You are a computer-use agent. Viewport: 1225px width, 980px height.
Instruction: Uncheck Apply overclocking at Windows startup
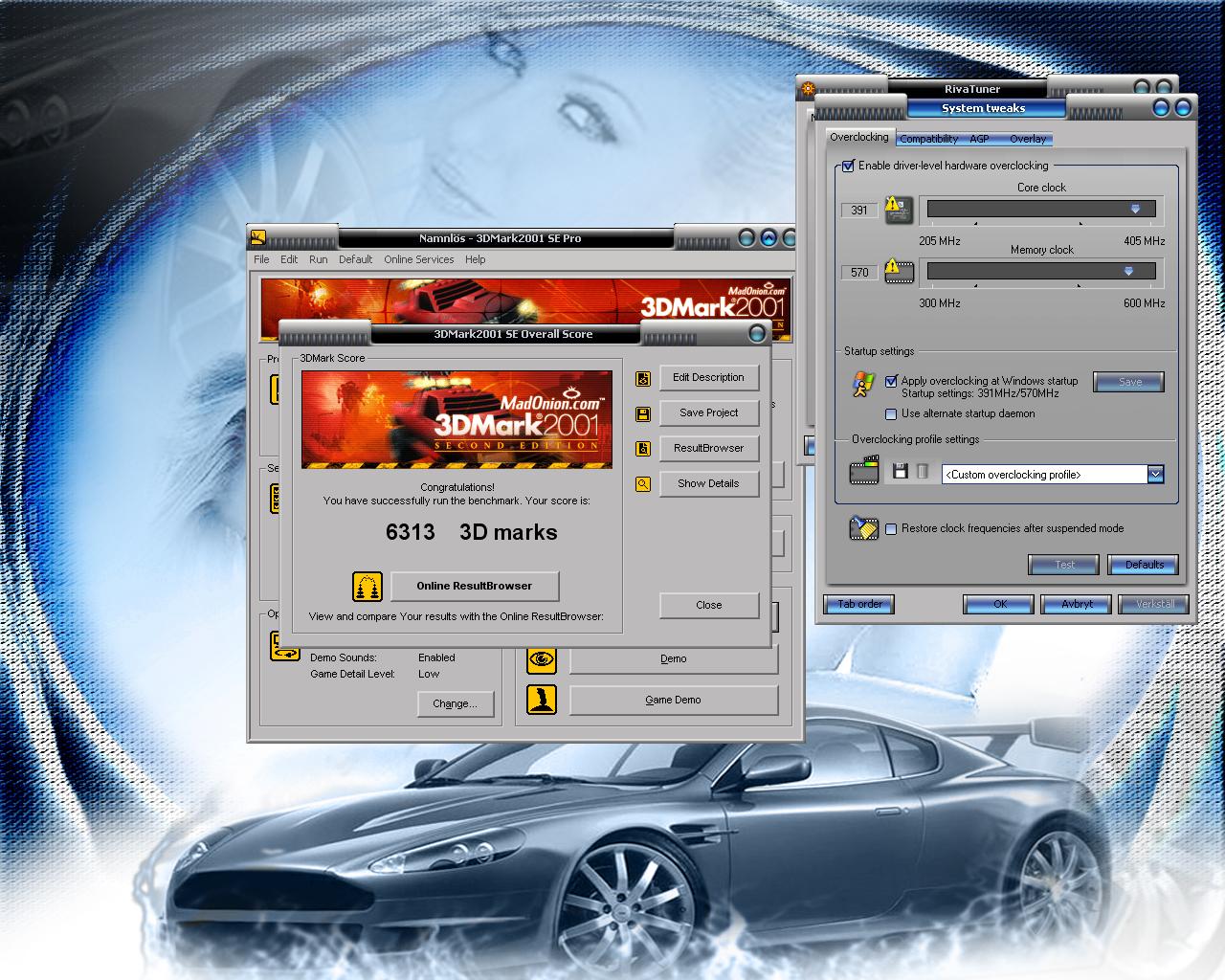pyautogui.click(x=891, y=381)
